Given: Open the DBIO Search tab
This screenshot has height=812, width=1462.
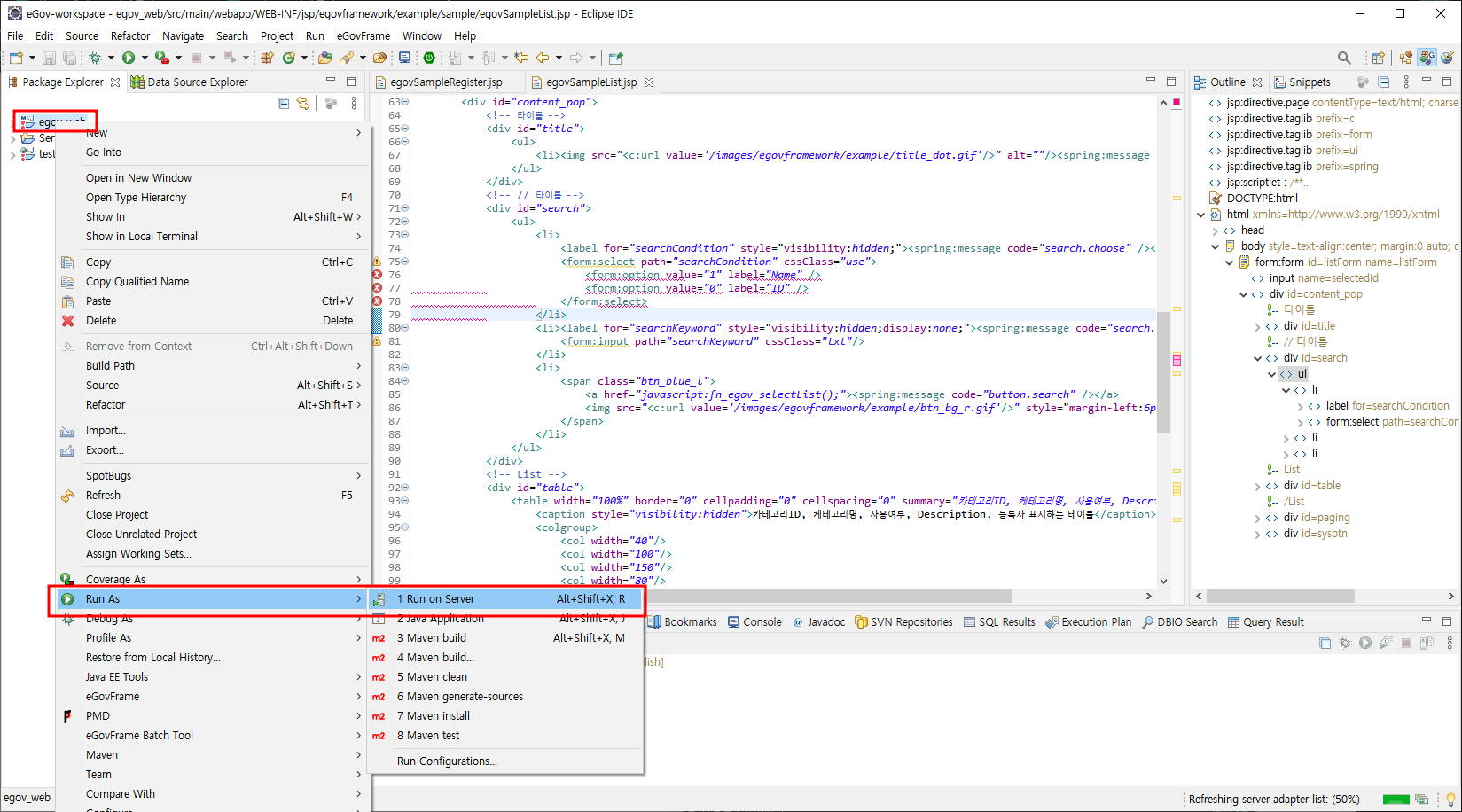Looking at the screenshot, I should pos(1180,622).
